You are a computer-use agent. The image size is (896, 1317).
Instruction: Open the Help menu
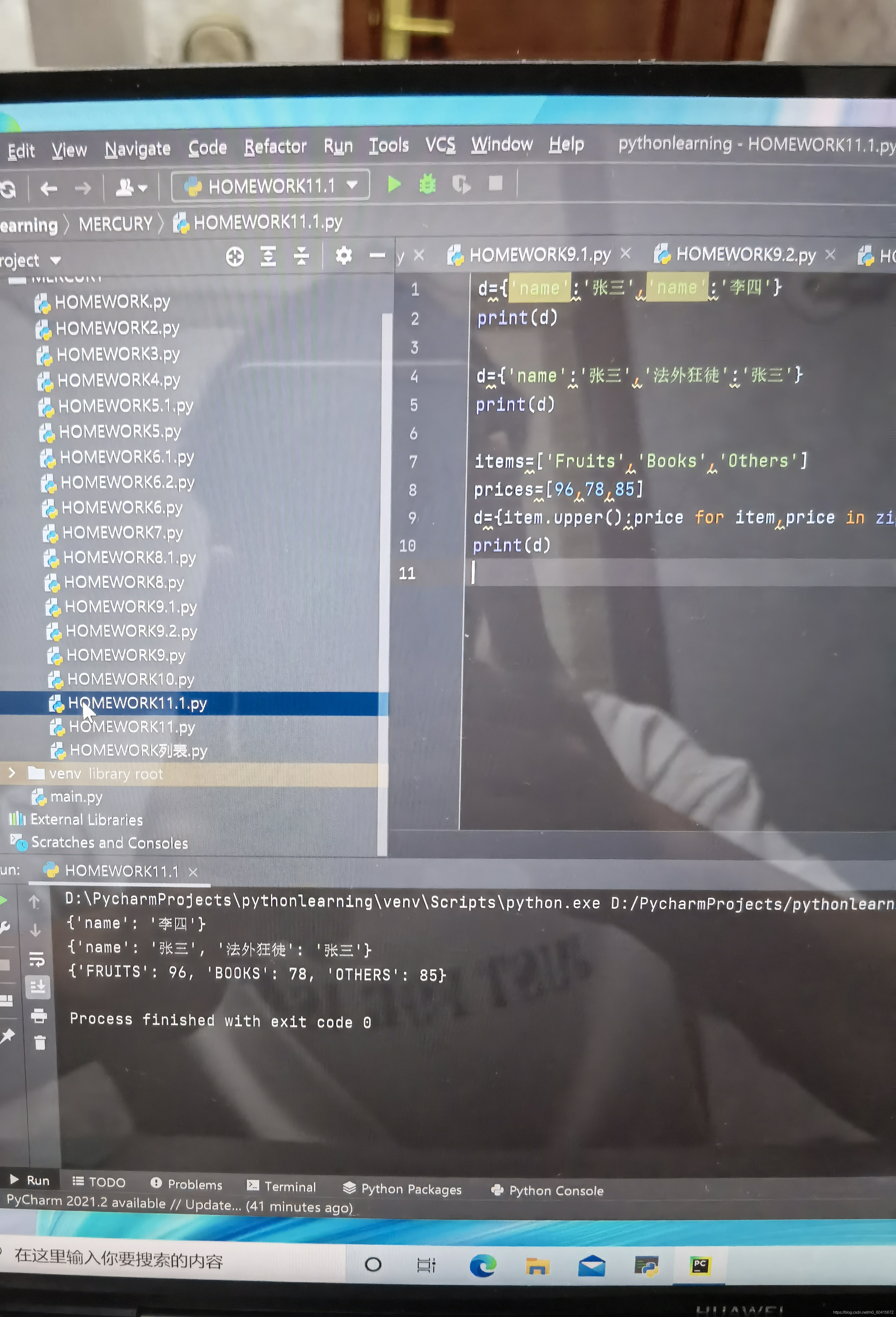point(566,144)
